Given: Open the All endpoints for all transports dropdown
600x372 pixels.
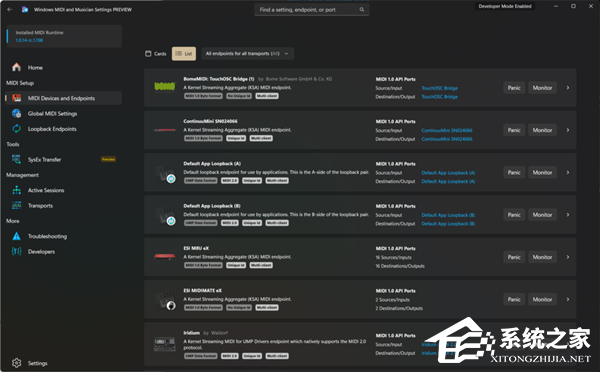Looking at the screenshot, I should 248,54.
